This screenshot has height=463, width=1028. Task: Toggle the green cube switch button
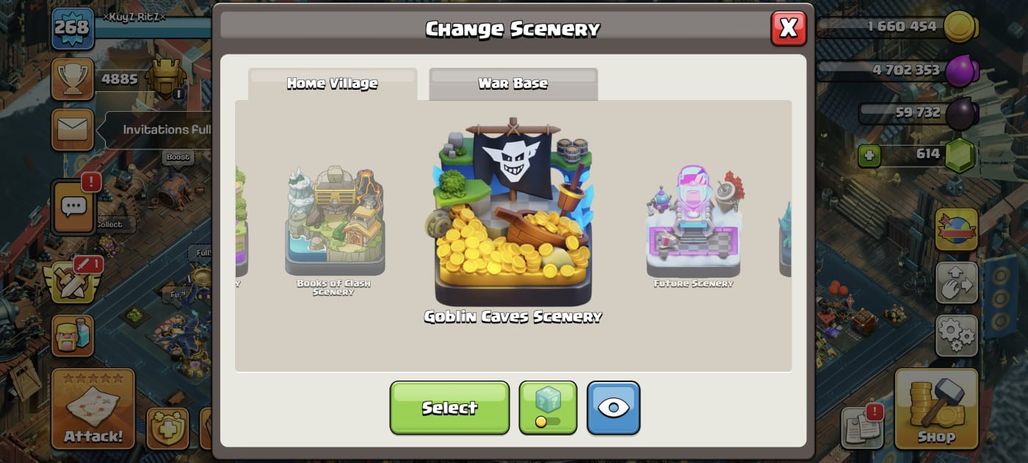(x=548, y=408)
